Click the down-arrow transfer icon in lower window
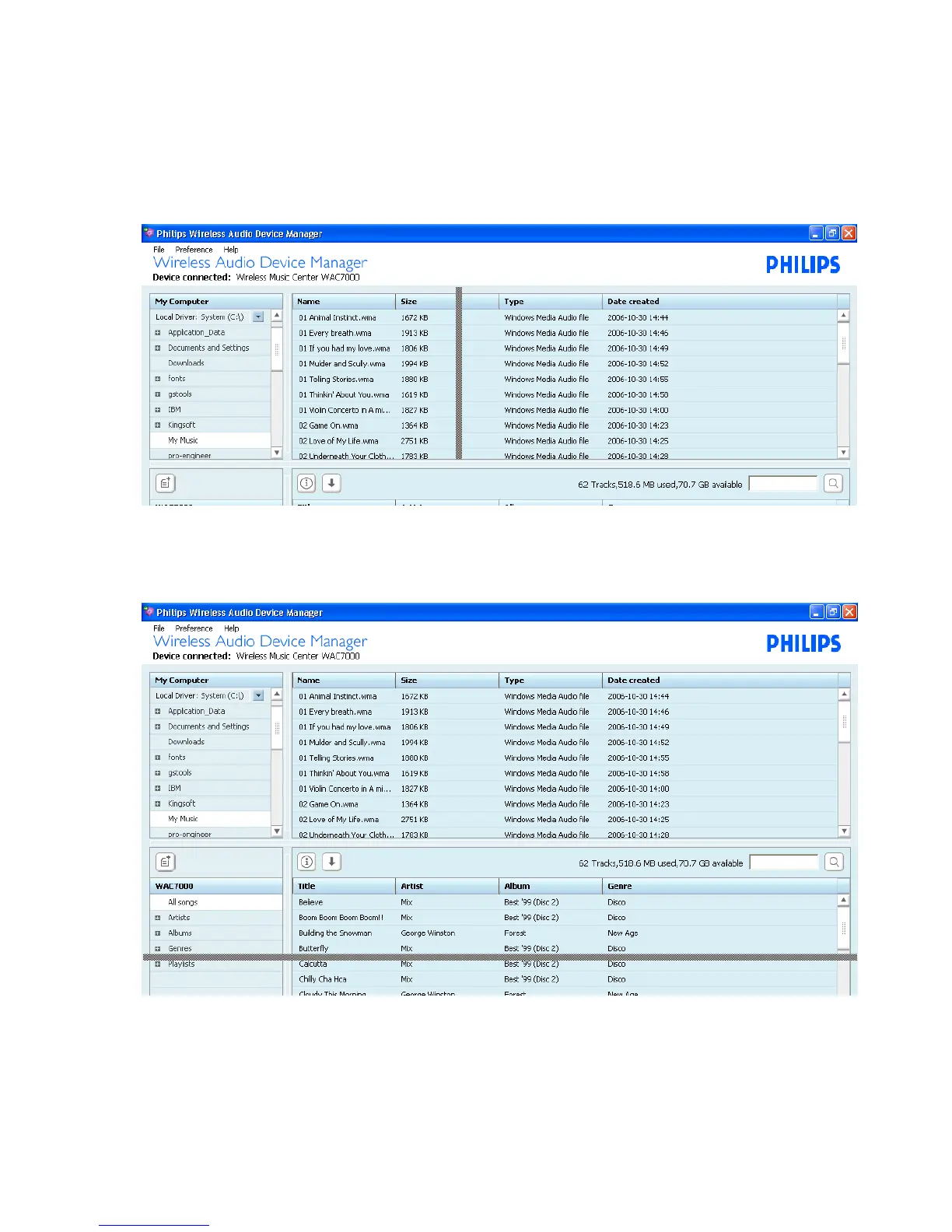The image size is (952, 1232). click(332, 862)
